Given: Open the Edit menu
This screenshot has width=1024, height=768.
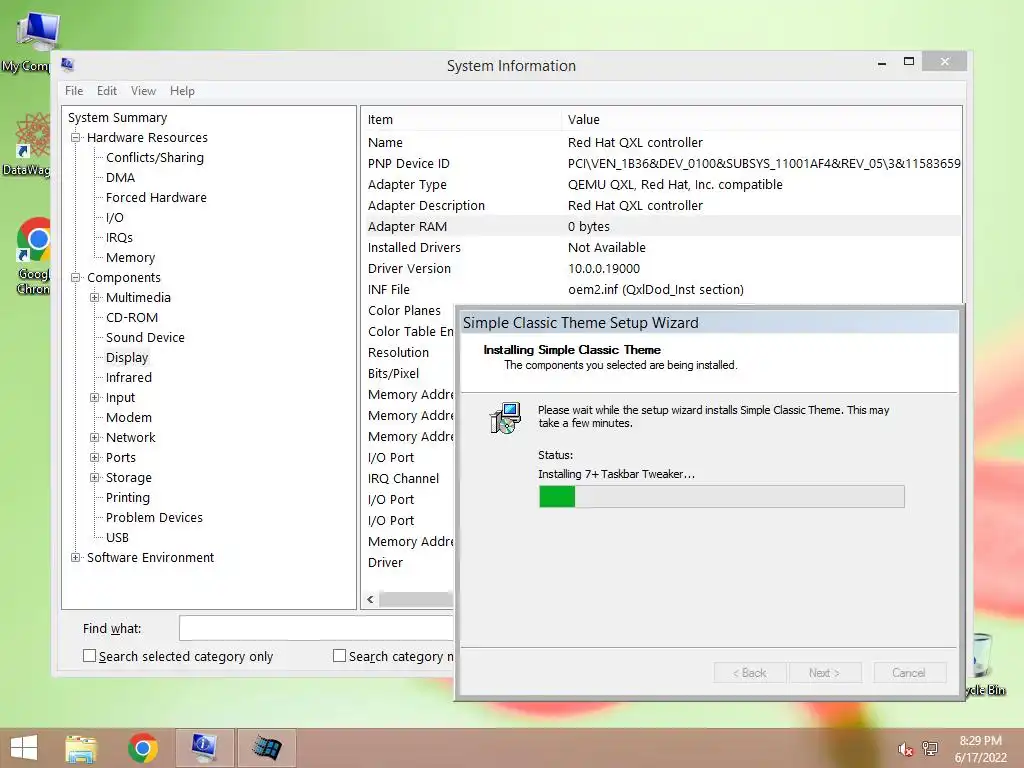Looking at the screenshot, I should (106, 91).
